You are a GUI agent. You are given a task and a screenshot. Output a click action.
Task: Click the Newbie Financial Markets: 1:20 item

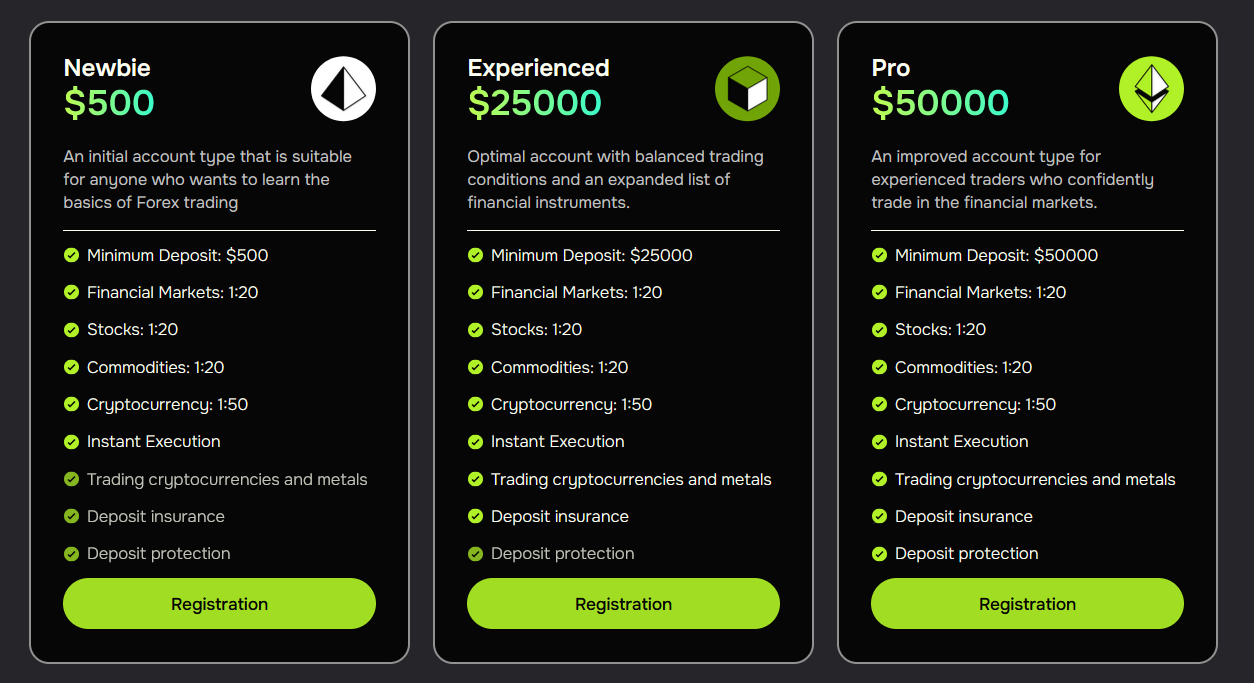[x=172, y=293]
